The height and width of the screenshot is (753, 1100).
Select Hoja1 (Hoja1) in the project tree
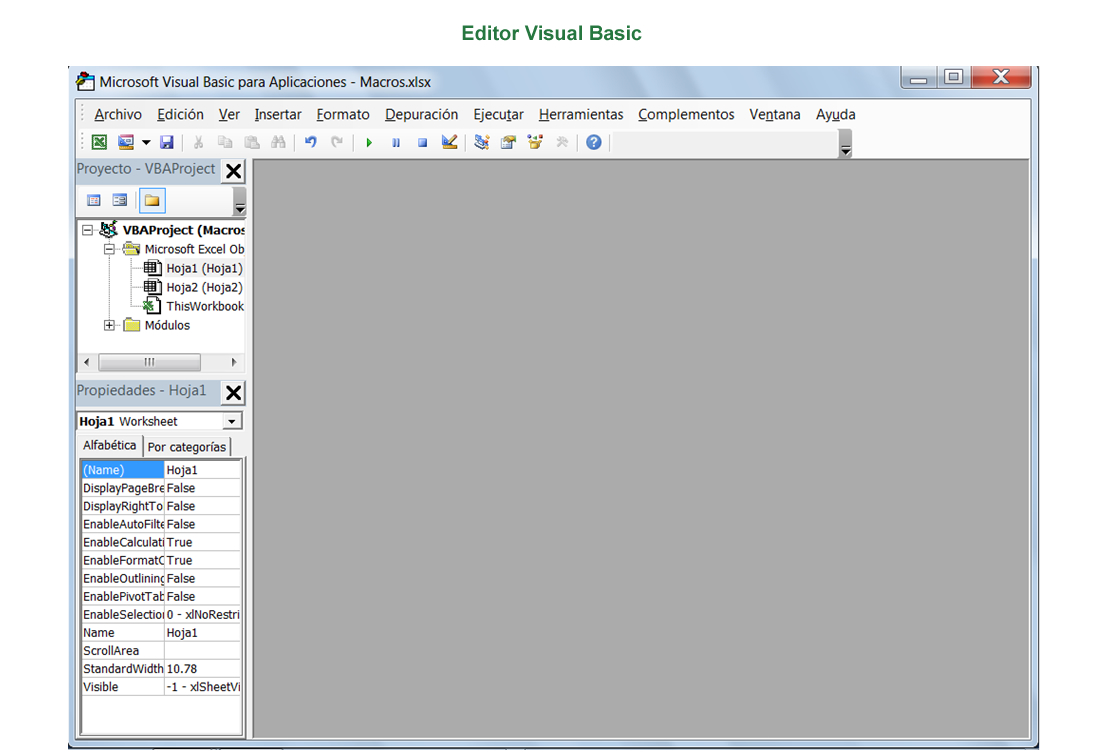[x=204, y=268]
